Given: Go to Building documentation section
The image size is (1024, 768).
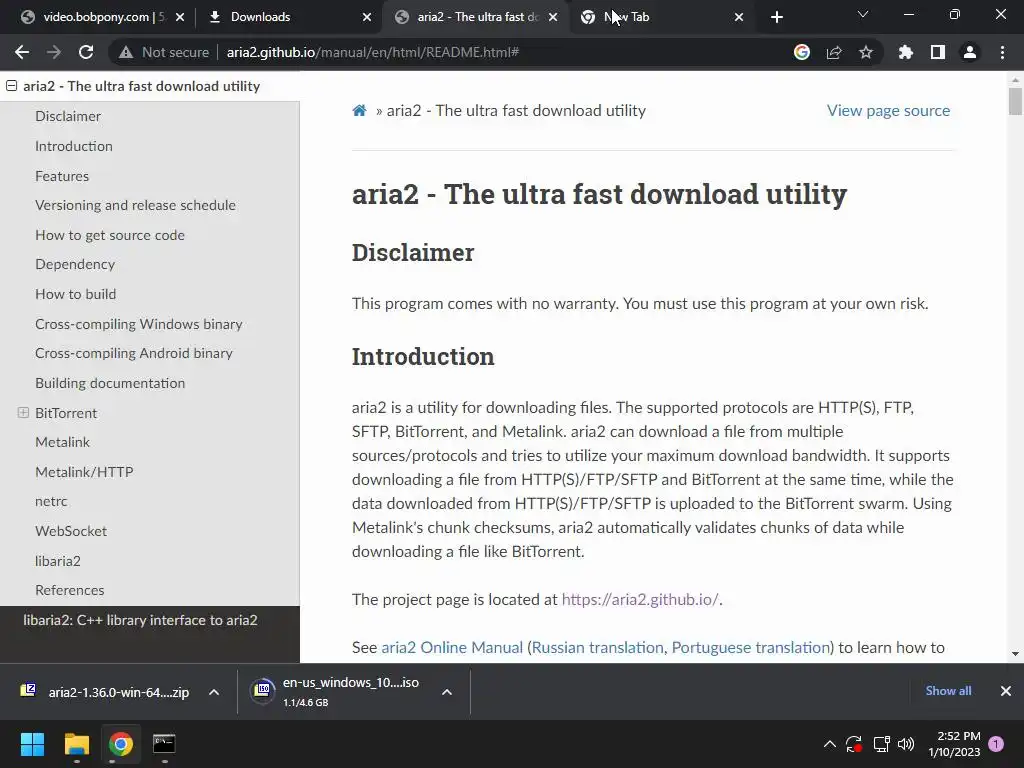Looking at the screenshot, I should click(x=110, y=383).
